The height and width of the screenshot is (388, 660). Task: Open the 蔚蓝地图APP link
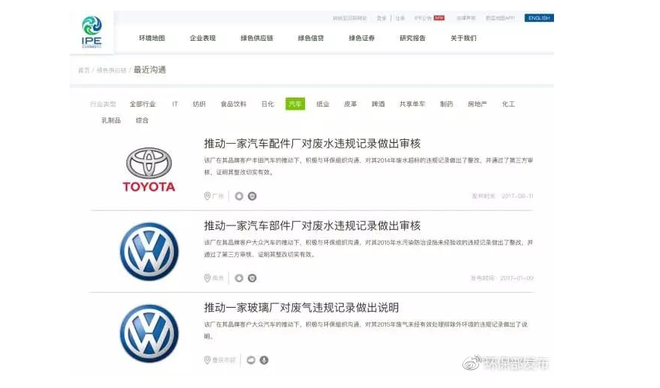(500, 18)
